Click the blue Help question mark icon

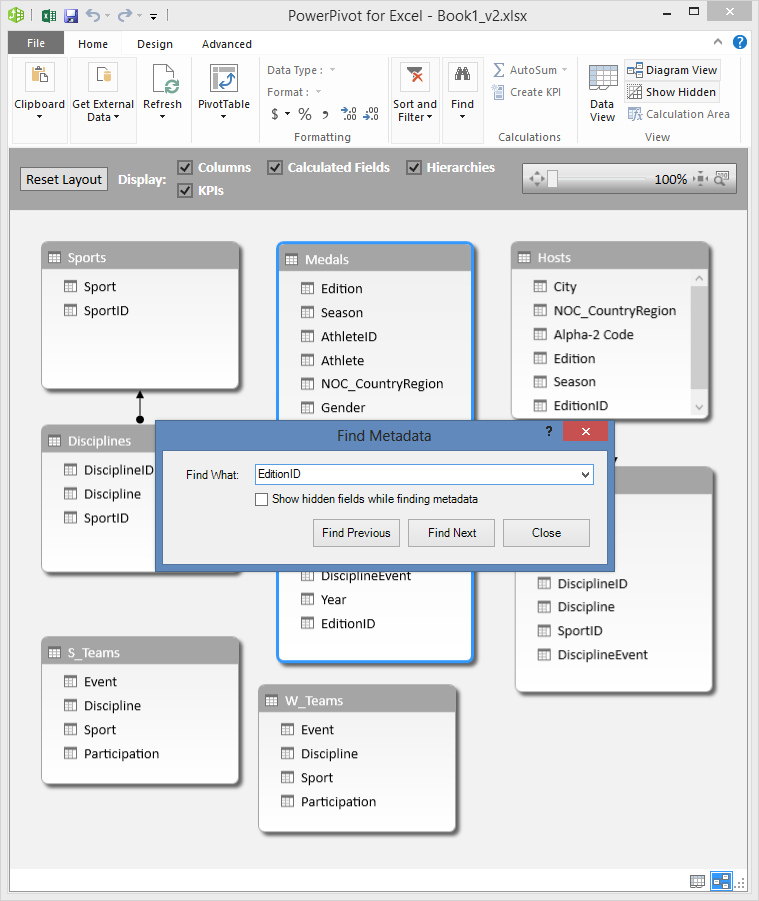[739, 42]
